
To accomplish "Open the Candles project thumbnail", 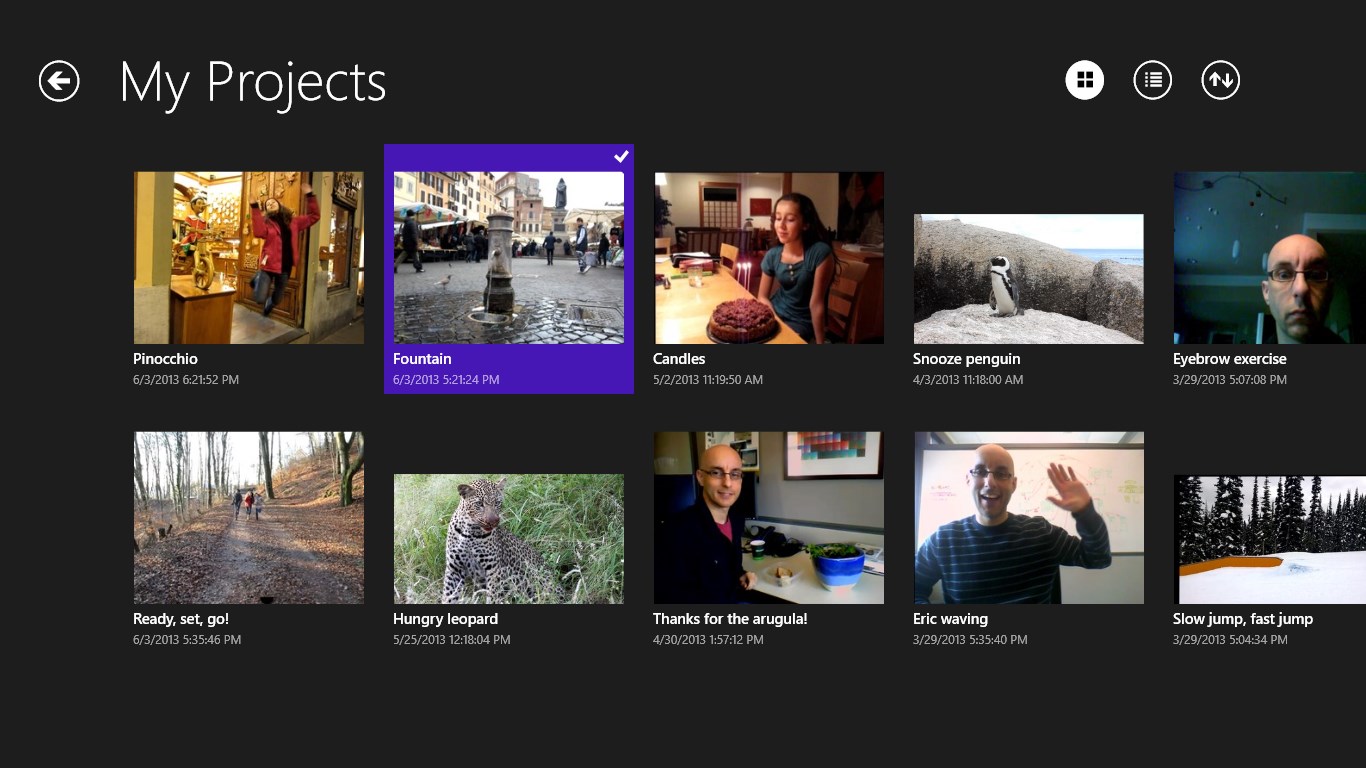I will coord(769,258).
